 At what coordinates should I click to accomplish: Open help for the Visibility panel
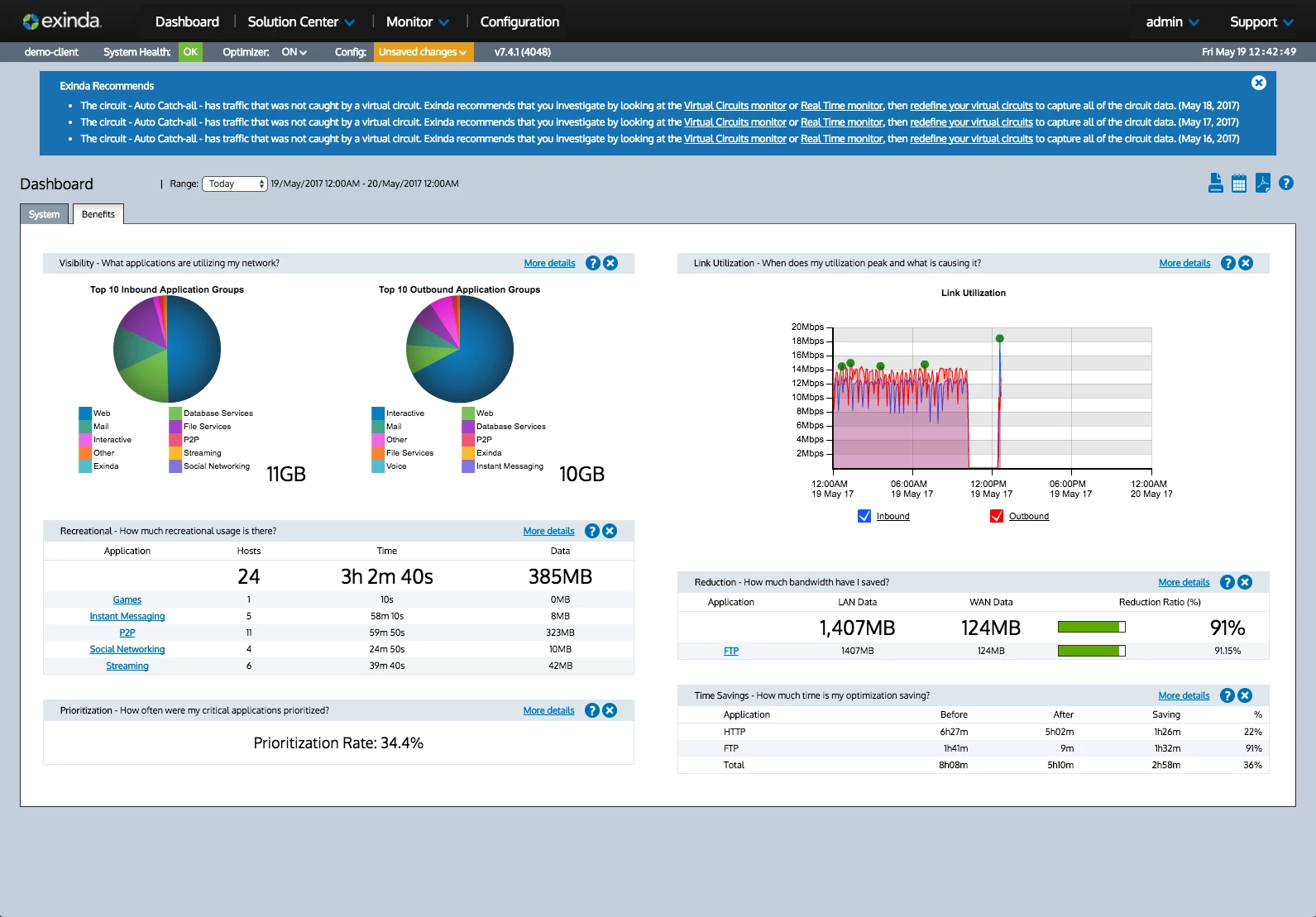(592, 263)
